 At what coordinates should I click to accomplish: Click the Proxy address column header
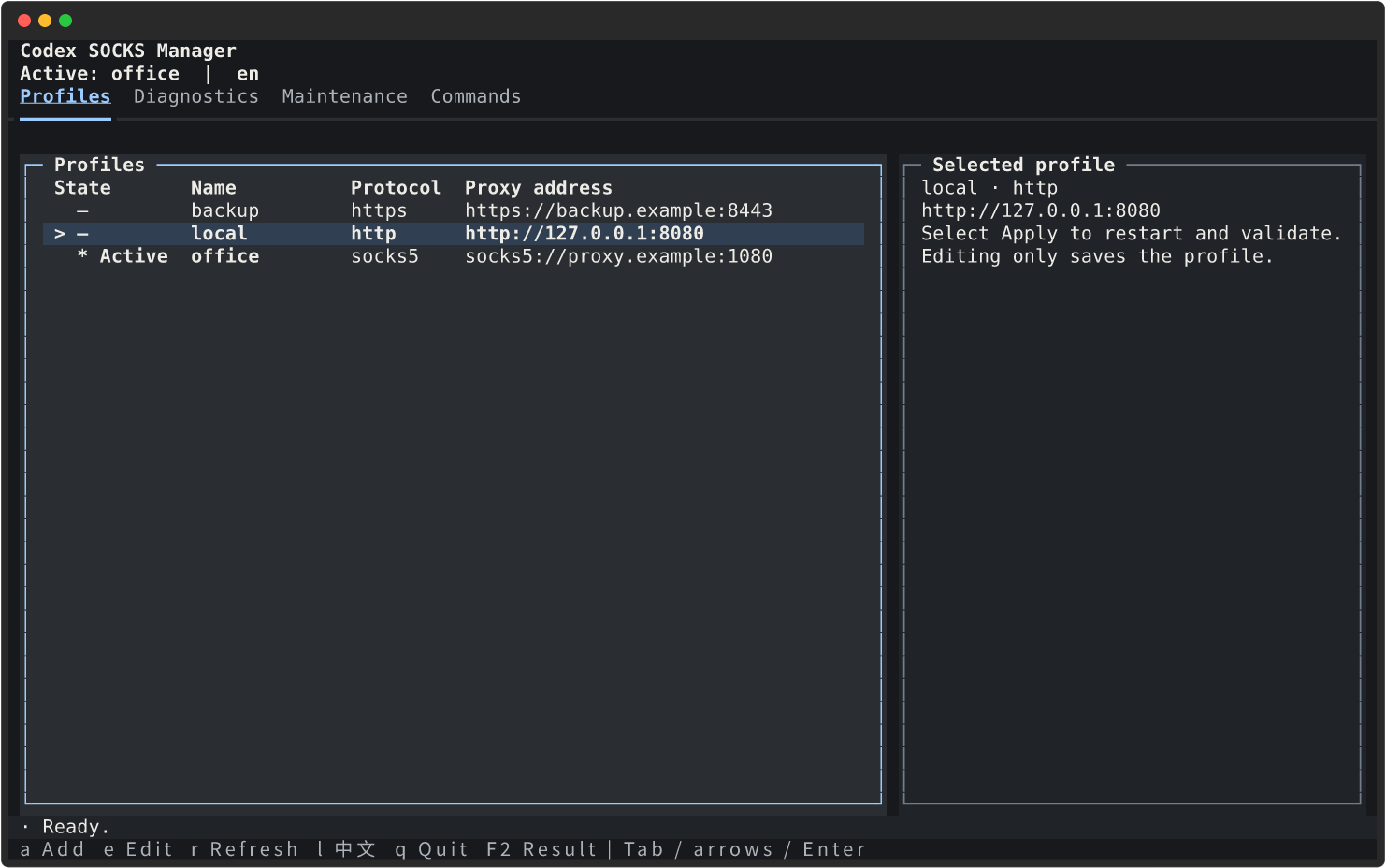pyautogui.click(x=539, y=188)
